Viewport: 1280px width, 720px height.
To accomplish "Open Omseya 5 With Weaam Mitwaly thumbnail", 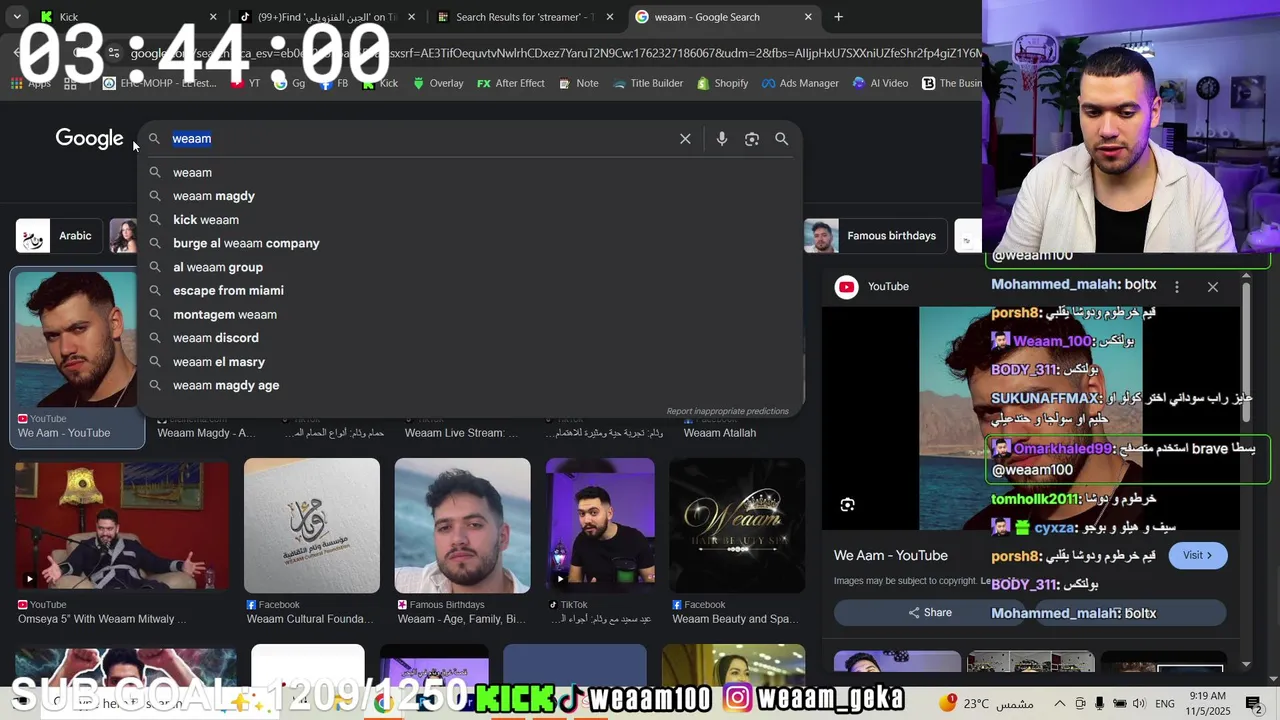I will 122,525.
